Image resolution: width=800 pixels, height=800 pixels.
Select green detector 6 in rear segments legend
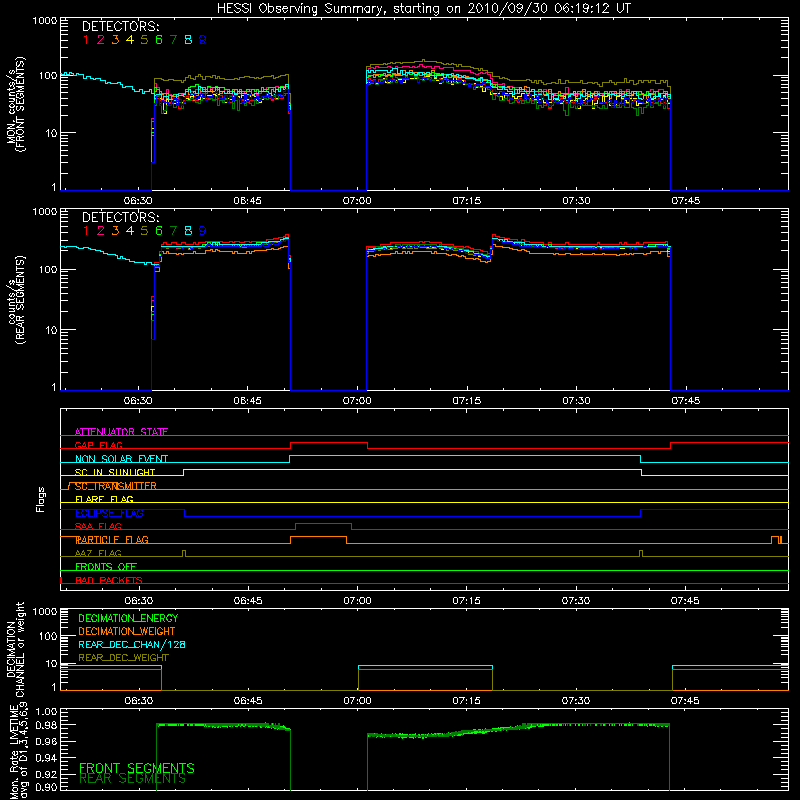click(x=159, y=231)
